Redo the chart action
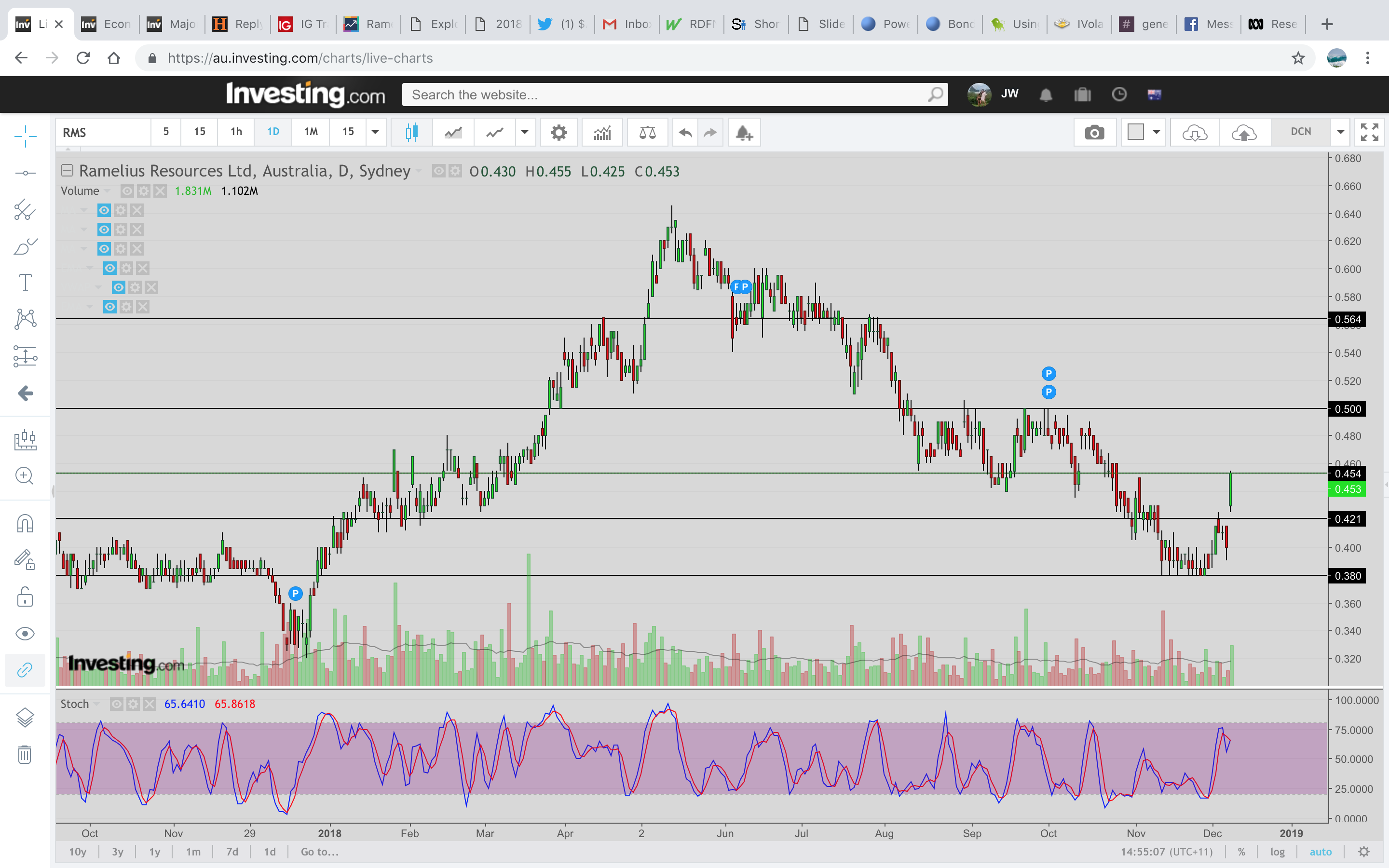 click(710, 133)
